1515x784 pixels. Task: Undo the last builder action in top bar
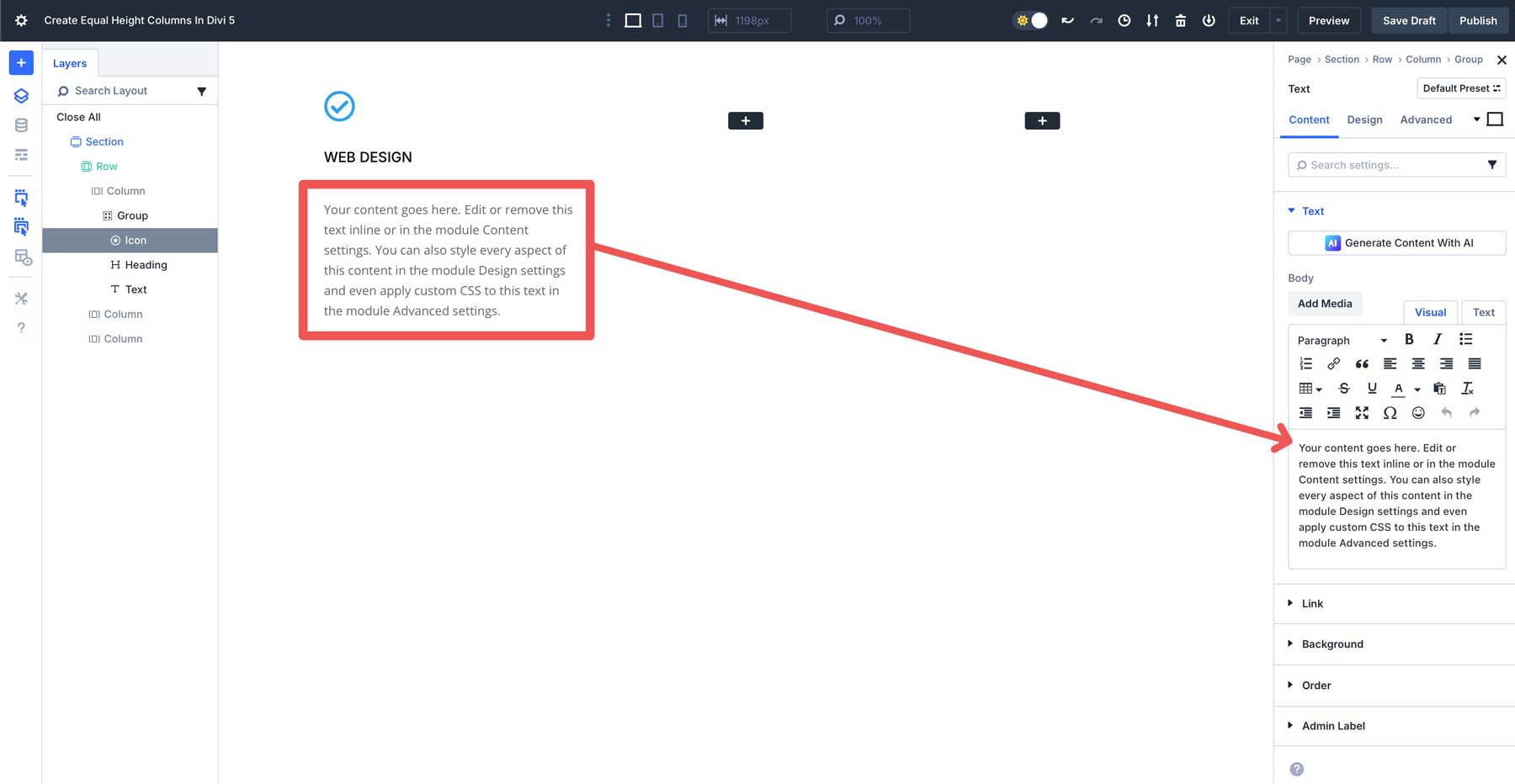click(x=1067, y=20)
